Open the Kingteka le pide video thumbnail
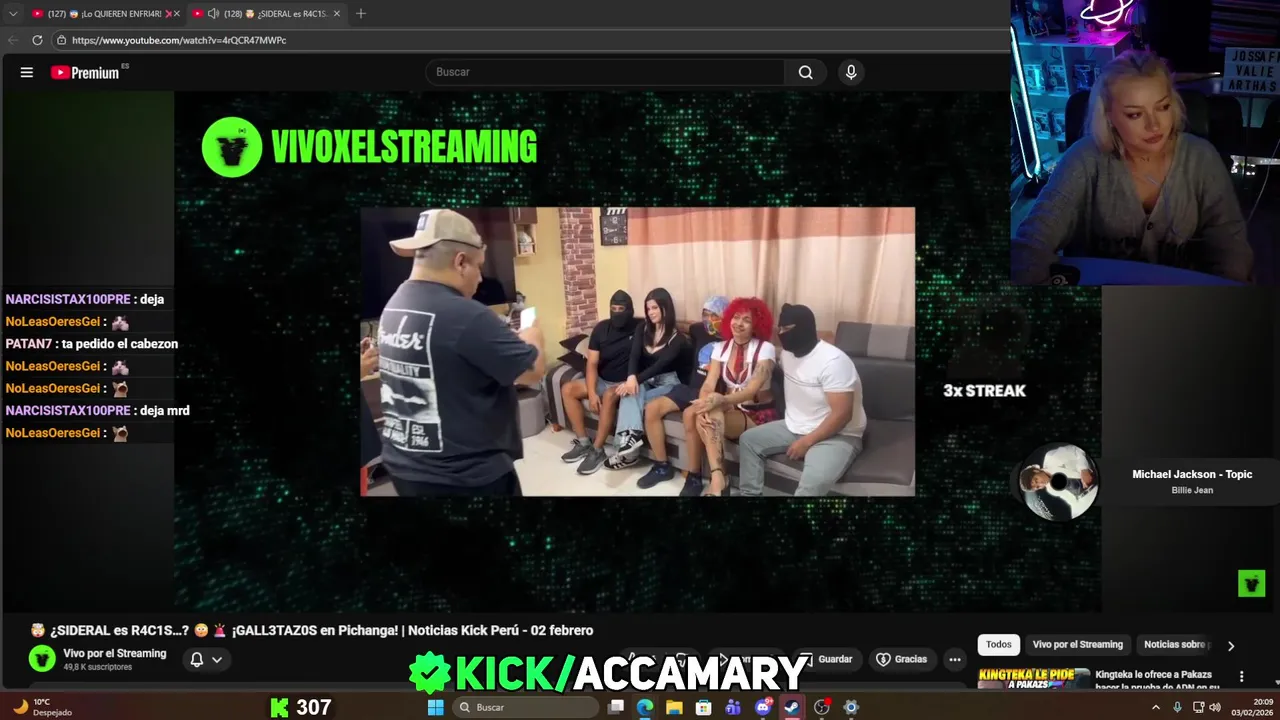1280x720 pixels. click(x=1033, y=678)
